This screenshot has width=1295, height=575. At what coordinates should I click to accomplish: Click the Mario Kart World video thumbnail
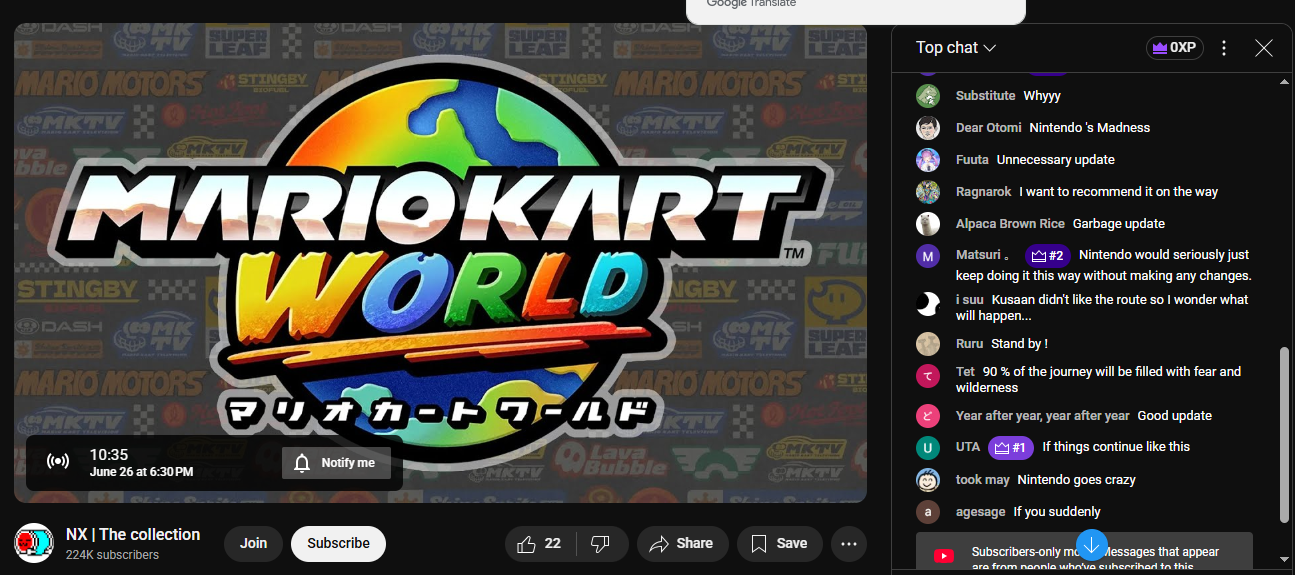pyautogui.click(x=440, y=262)
